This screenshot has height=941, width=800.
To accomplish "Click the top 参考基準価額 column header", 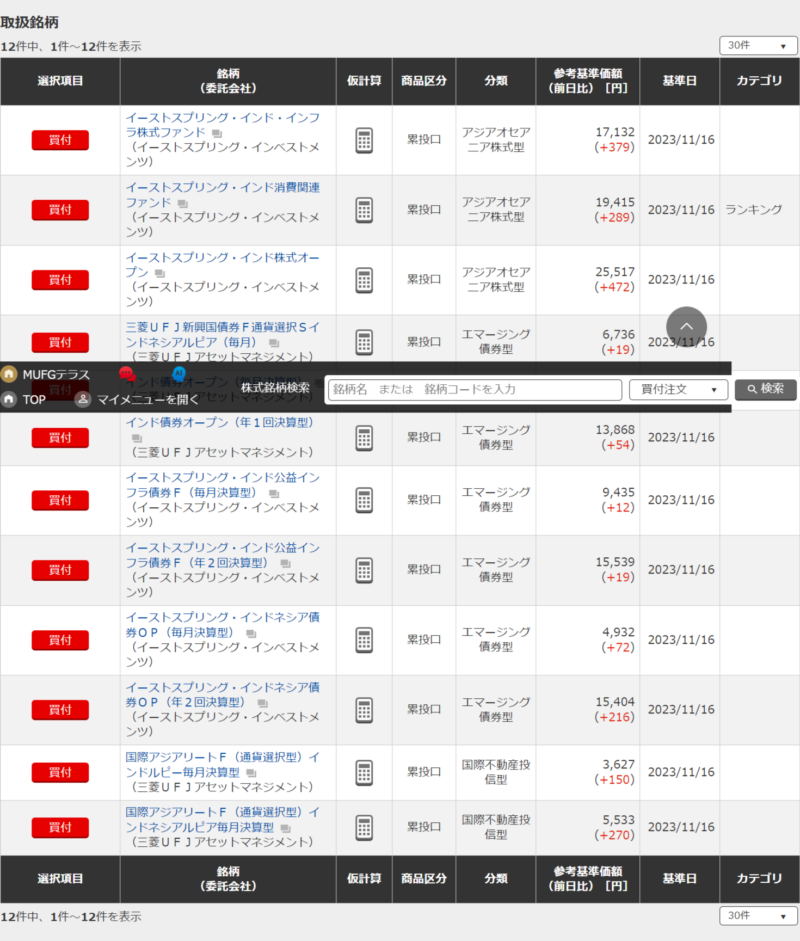I will click(x=588, y=81).
